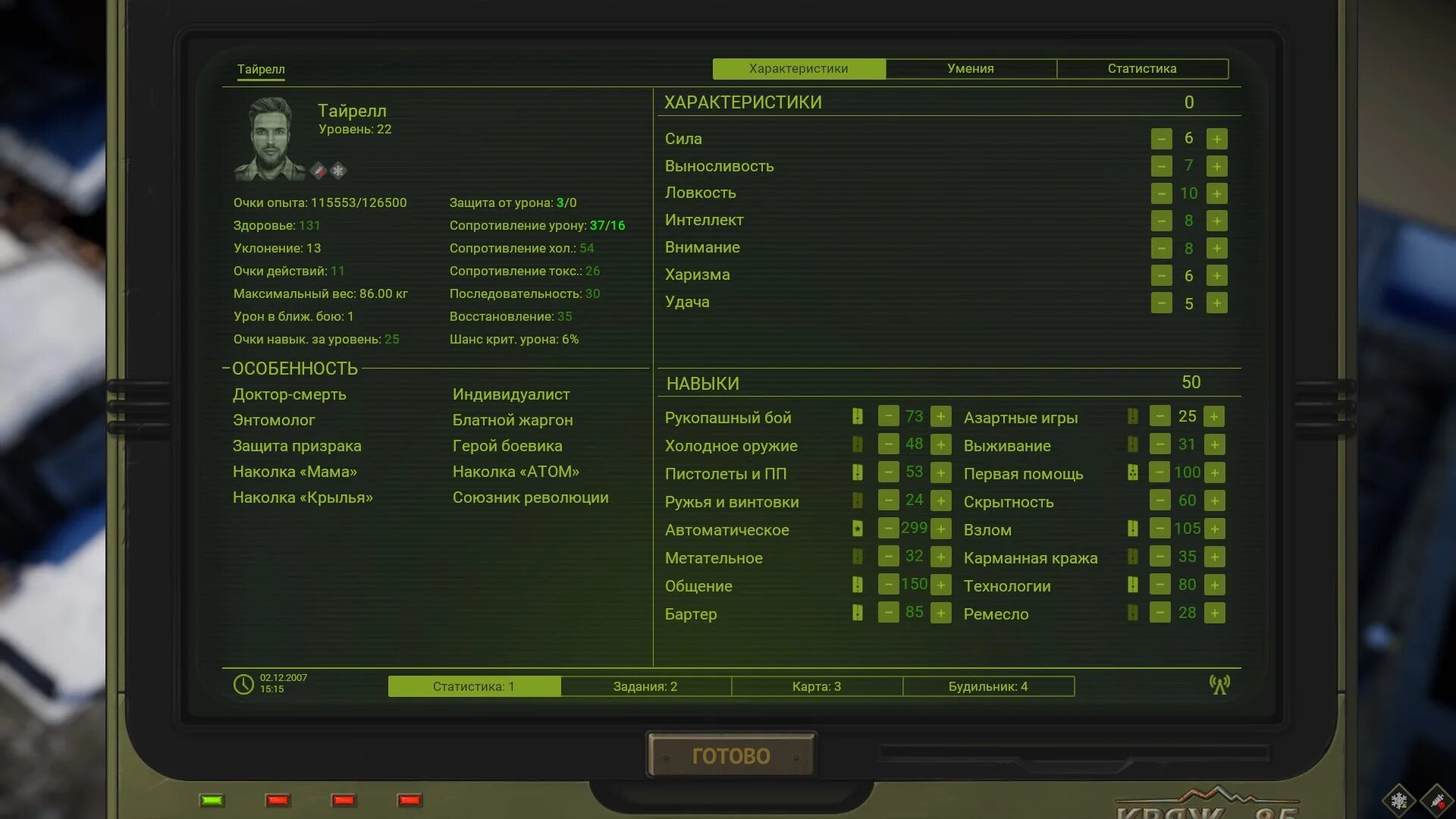The image size is (1456, 819).
Task: Collapse the ОСОБЕННОСТЬ section
Action: click(226, 369)
